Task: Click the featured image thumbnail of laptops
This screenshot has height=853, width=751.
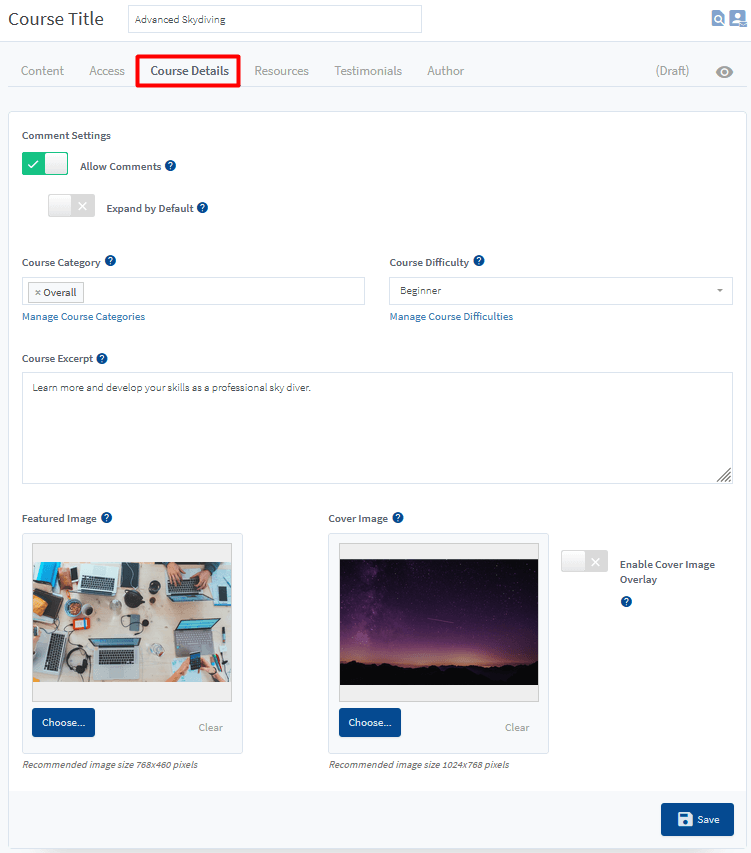Action: point(132,622)
